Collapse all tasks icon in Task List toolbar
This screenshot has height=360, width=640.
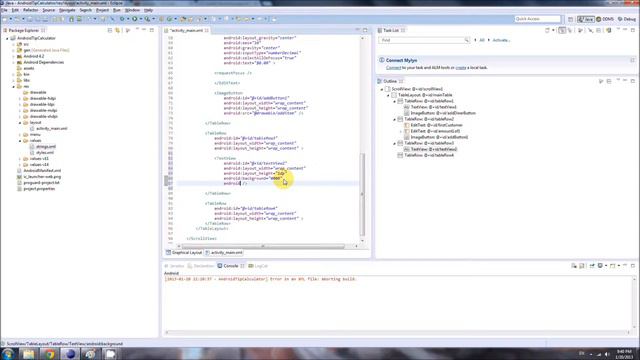click(598, 30)
